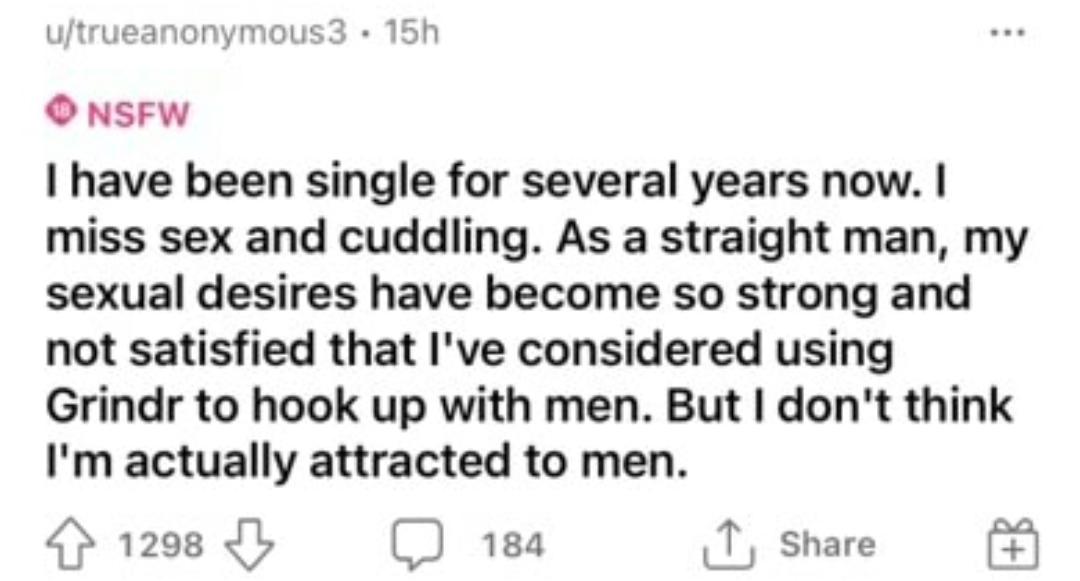Click the pink 18 NSFW badge icon
The height and width of the screenshot is (581, 1080).
(x=61, y=112)
